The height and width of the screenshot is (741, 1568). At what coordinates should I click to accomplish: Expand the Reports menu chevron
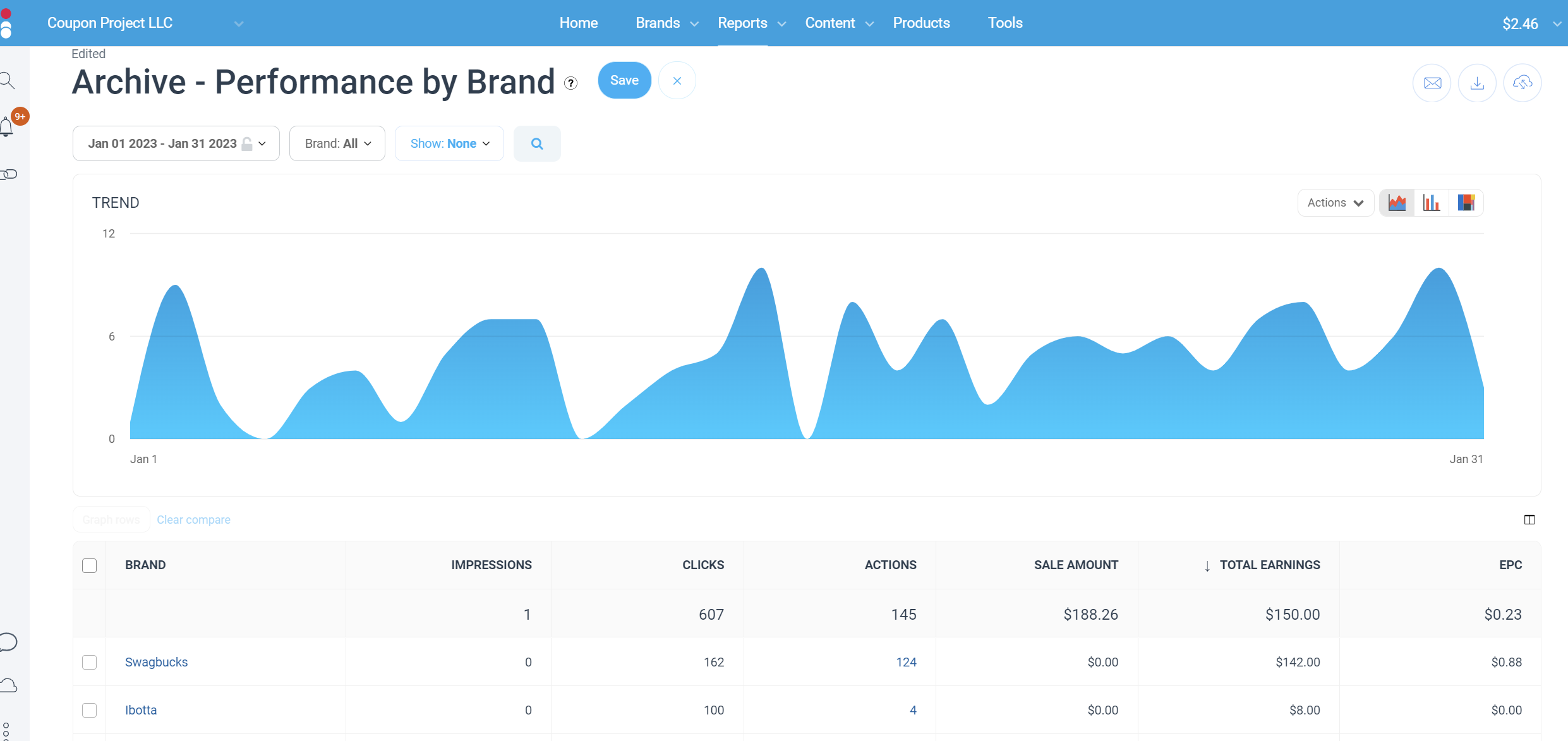[x=781, y=24]
